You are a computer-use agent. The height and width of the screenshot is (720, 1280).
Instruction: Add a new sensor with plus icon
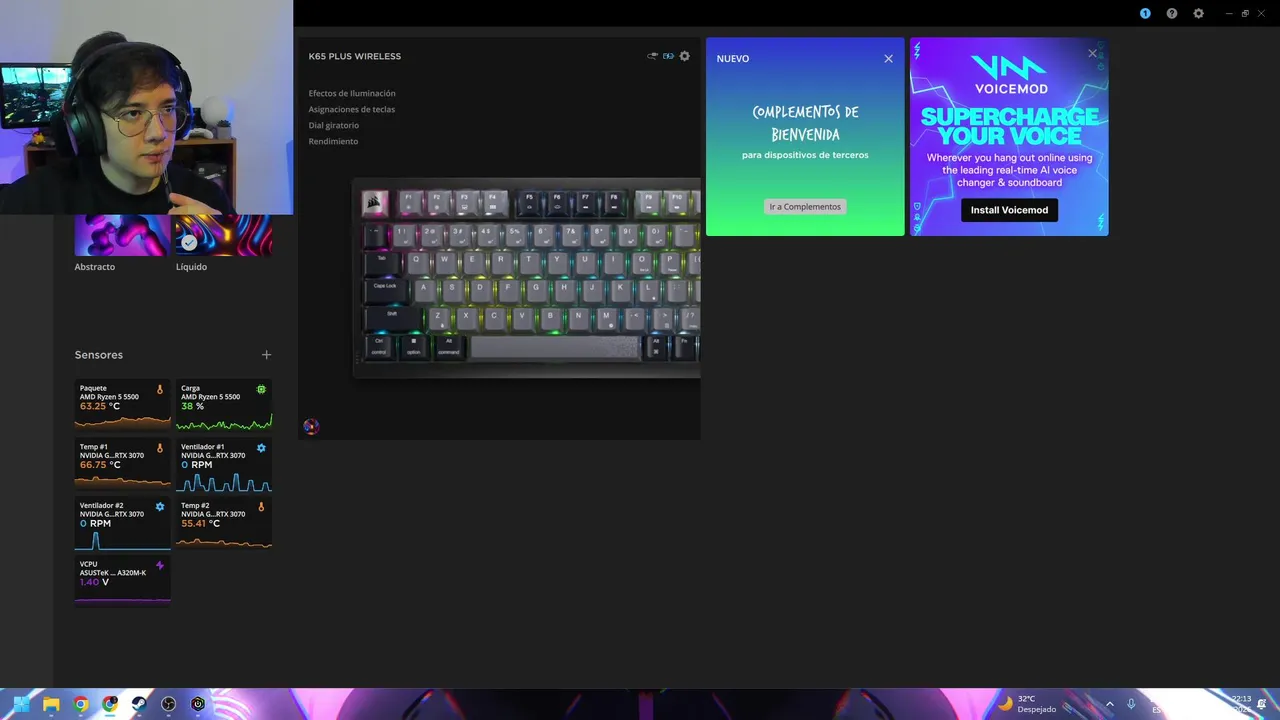click(266, 355)
